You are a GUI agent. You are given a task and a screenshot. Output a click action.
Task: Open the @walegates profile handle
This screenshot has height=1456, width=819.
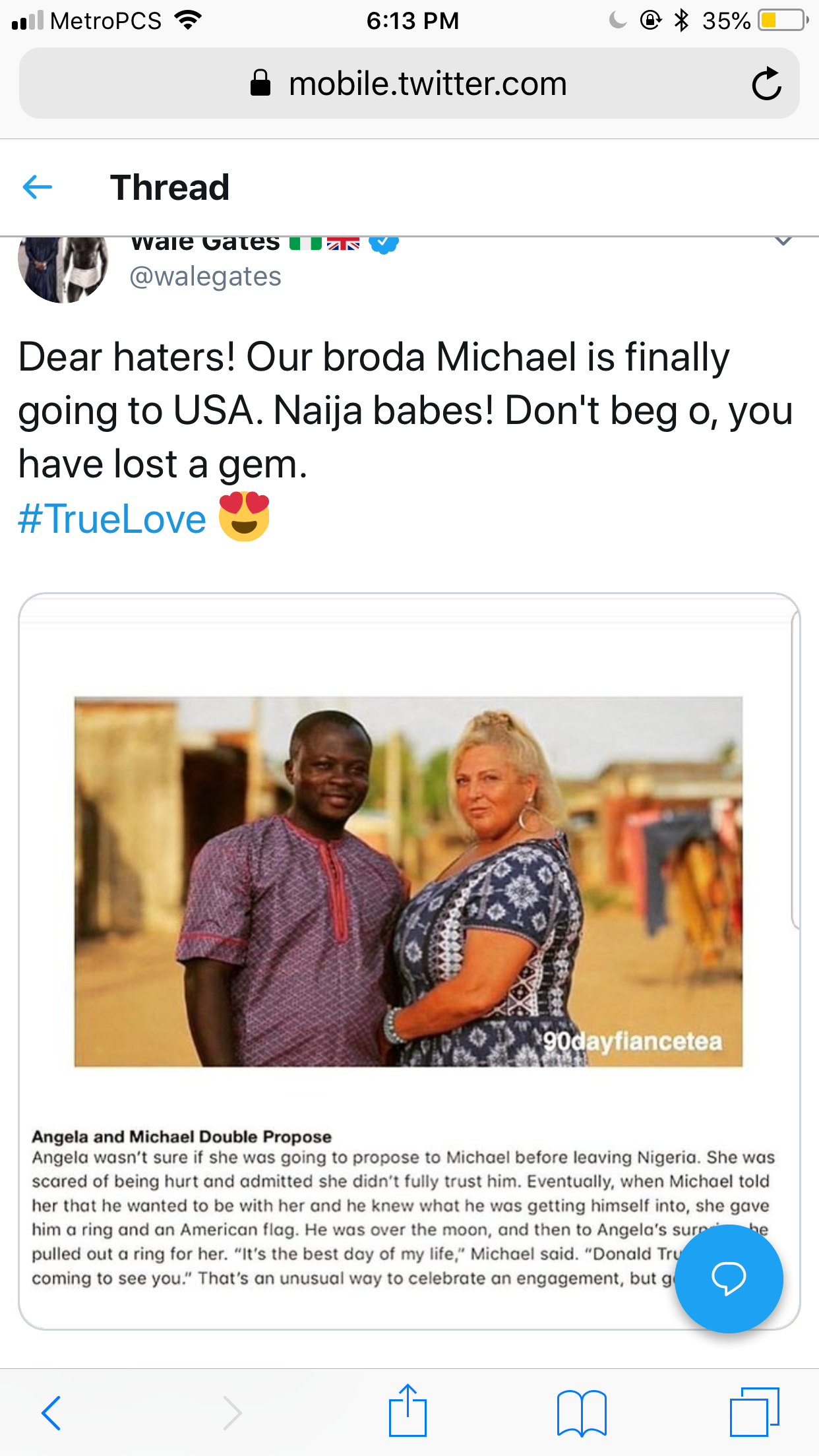tap(205, 277)
